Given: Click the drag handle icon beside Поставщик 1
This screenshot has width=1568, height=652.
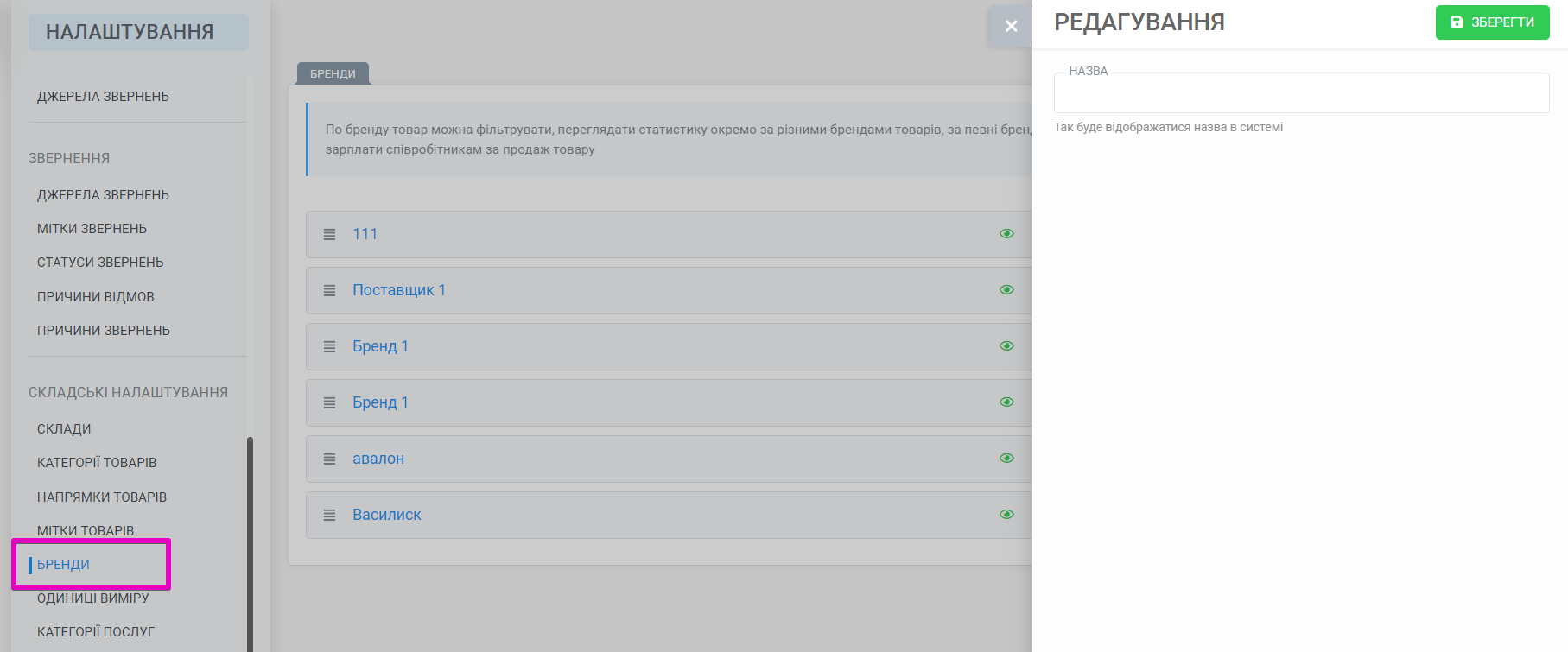Looking at the screenshot, I should coord(329,290).
